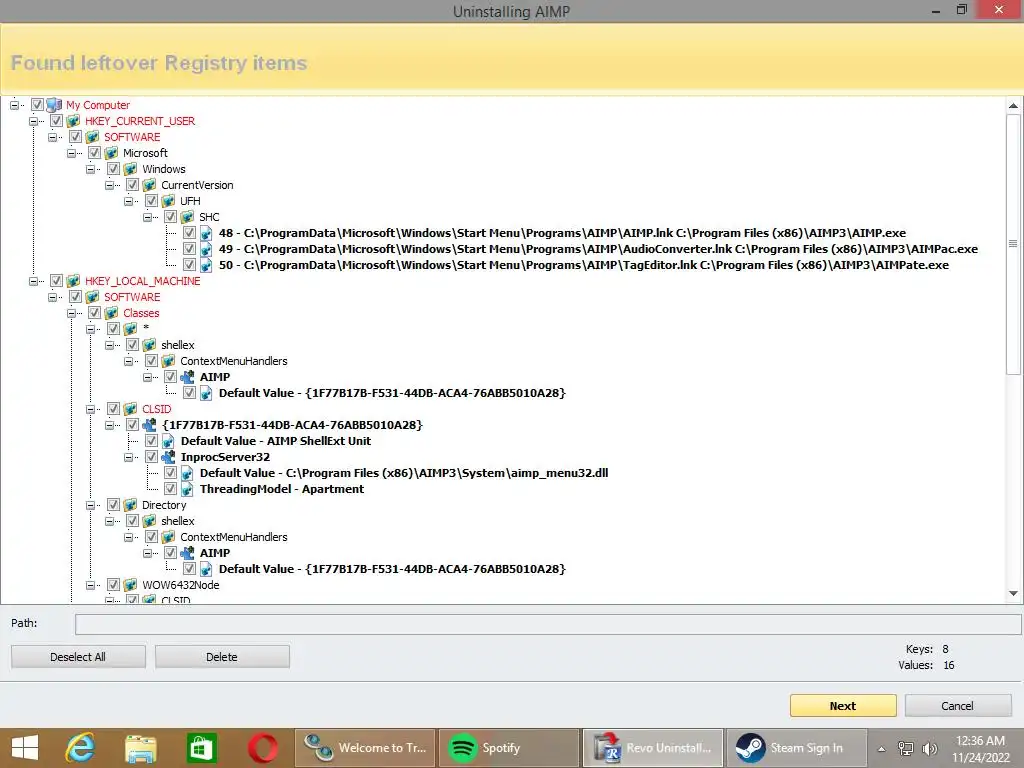Screen dimensions: 1024x768
Task: Click the My Computer icon in tree
Action: point(54,104)
